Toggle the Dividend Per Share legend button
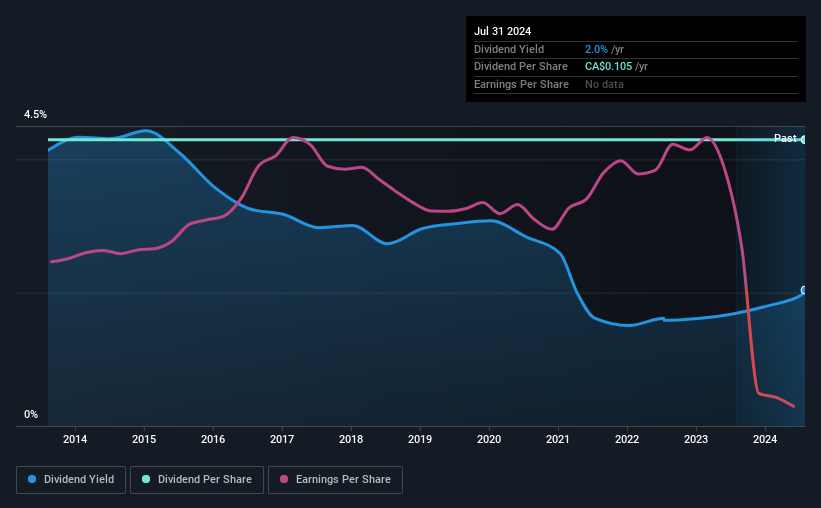 click(197, 480)
